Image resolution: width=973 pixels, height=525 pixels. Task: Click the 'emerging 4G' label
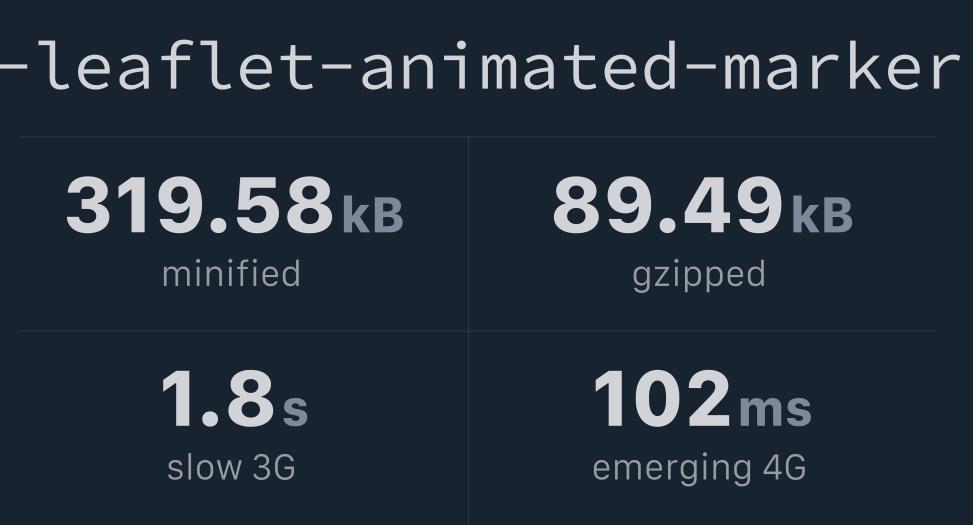(699, 469)
